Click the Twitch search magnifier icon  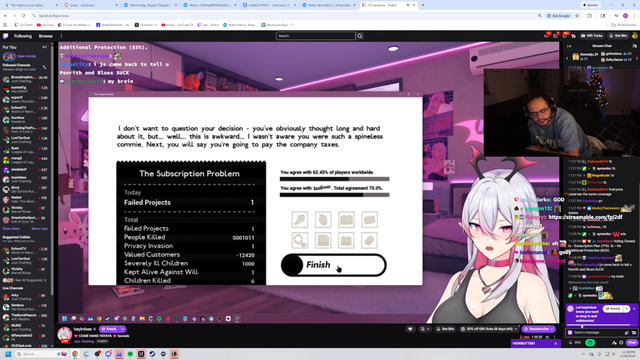click(x=360, y=36)
